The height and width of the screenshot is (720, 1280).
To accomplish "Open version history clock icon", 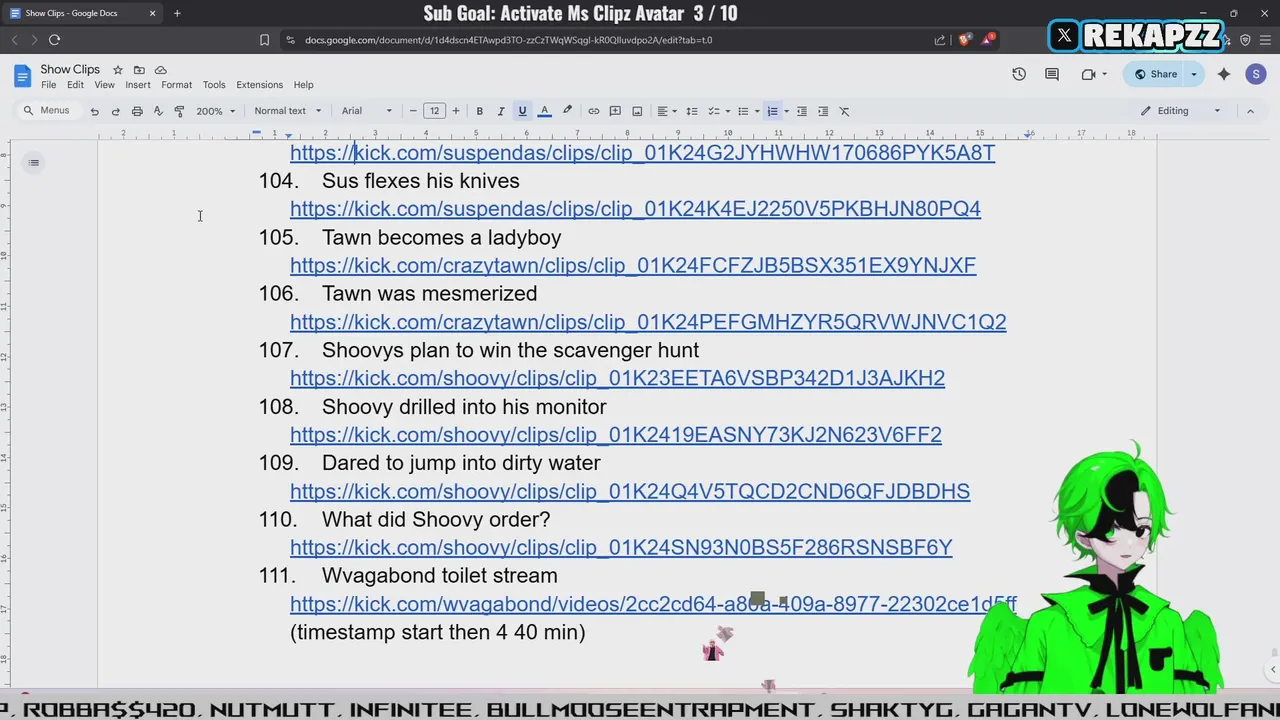I will point(1019,74).
